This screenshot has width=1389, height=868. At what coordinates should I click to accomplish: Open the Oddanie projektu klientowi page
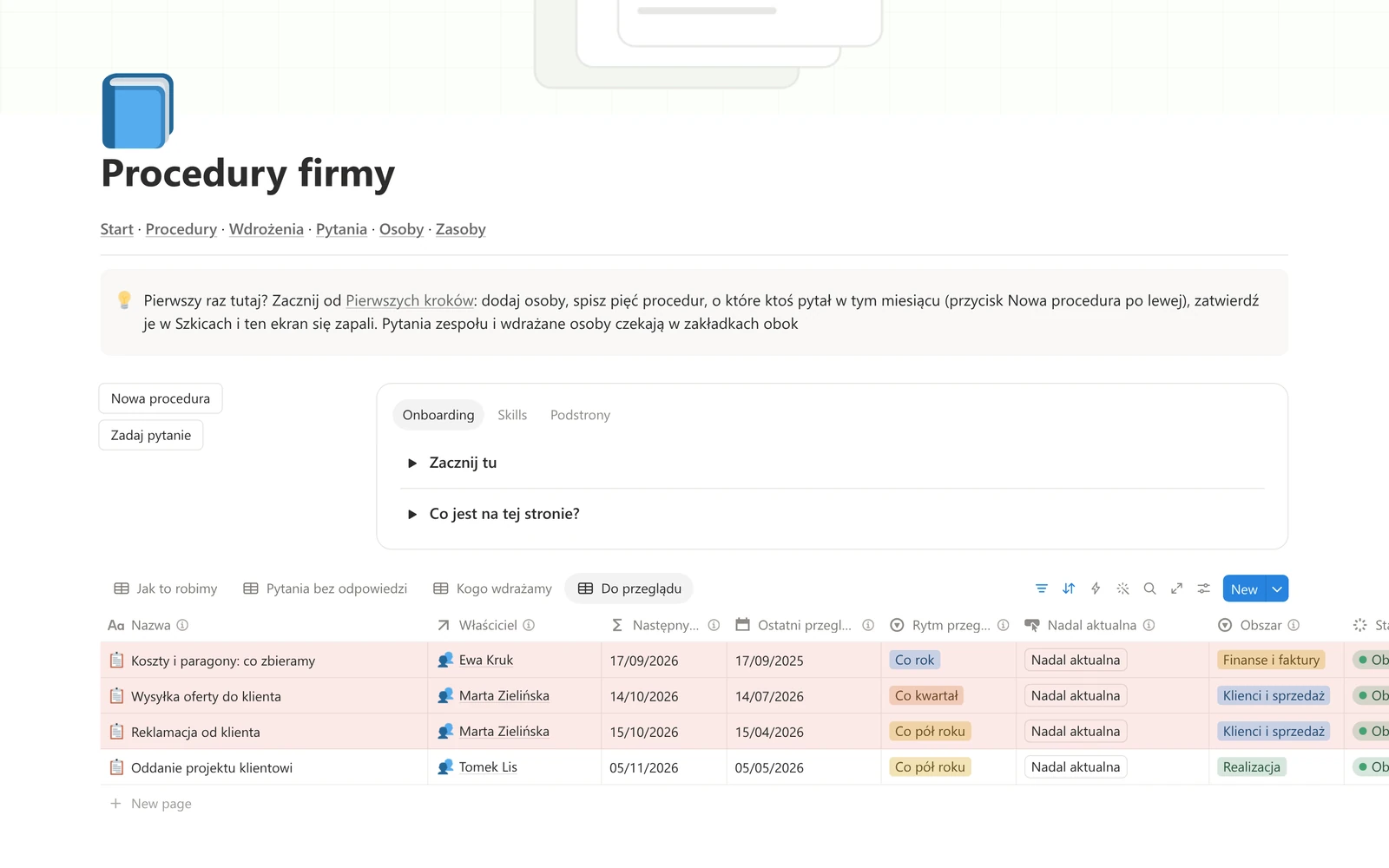(212, 768)
